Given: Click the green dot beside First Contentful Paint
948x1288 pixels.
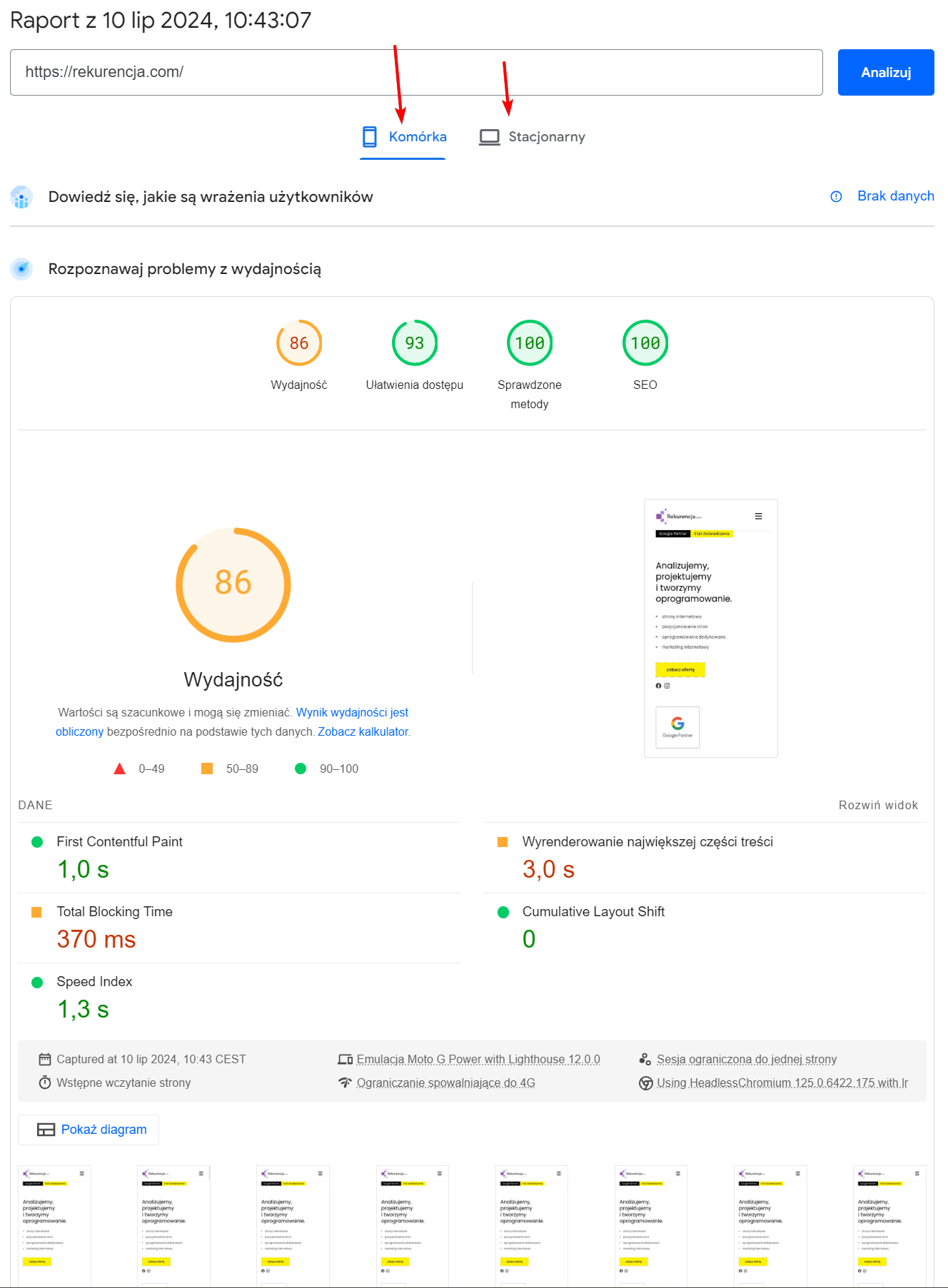Looking at the screenshot, I should pos(37,842).
